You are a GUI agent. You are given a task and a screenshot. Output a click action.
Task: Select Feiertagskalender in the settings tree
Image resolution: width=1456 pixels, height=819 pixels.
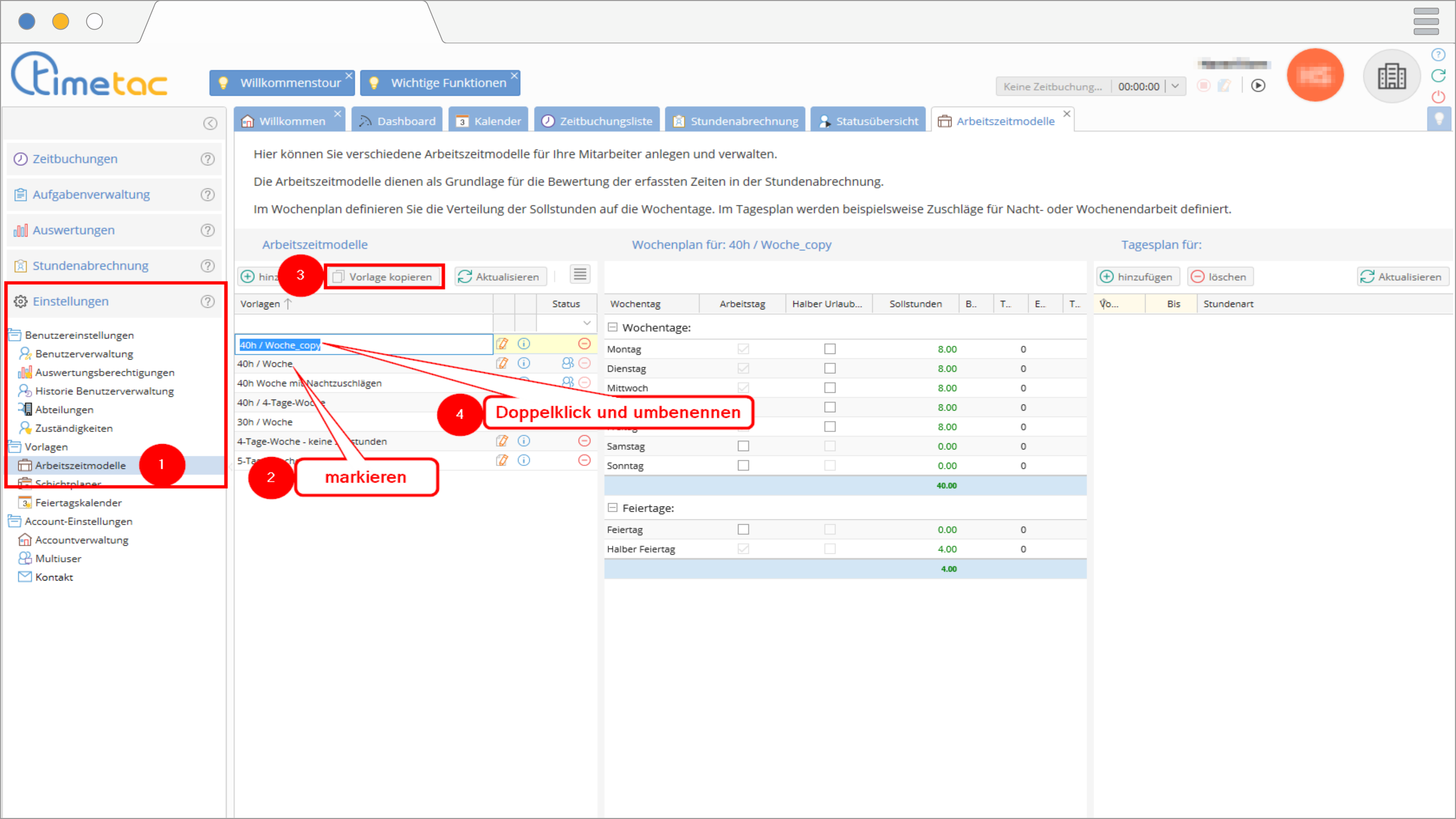coord(78,502)
